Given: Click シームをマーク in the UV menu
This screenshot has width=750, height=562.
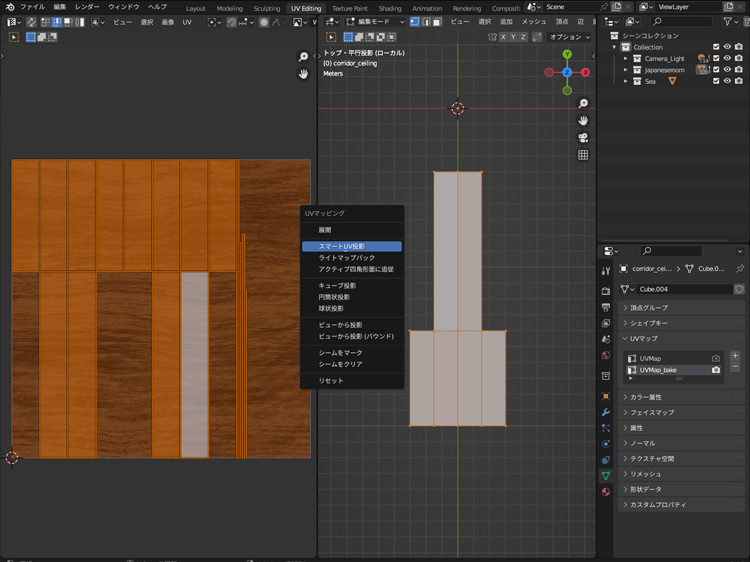Looking at the screenshot, I should (x=340, y=353).
